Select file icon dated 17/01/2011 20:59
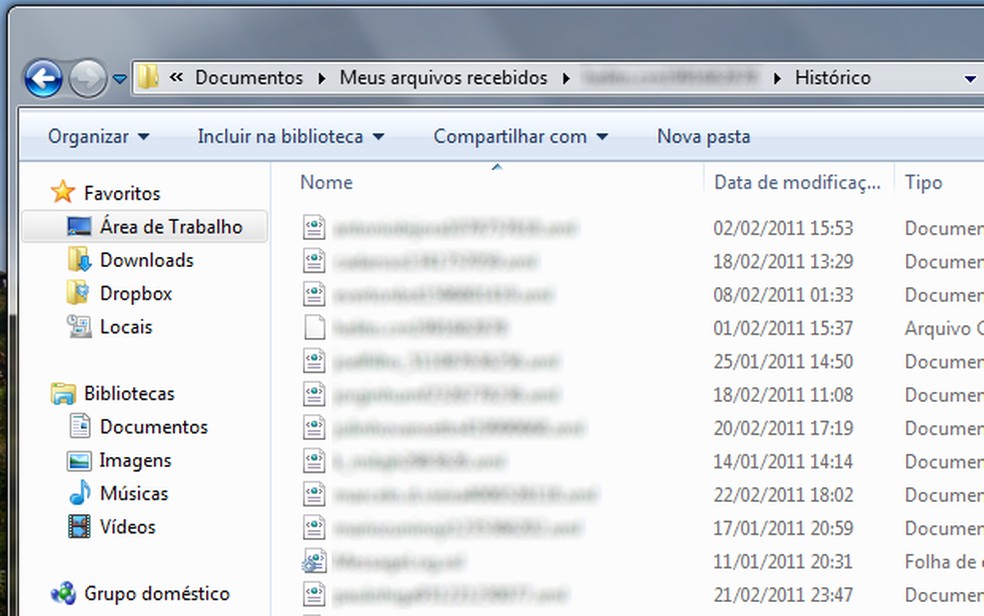 [x=314, y=527]
